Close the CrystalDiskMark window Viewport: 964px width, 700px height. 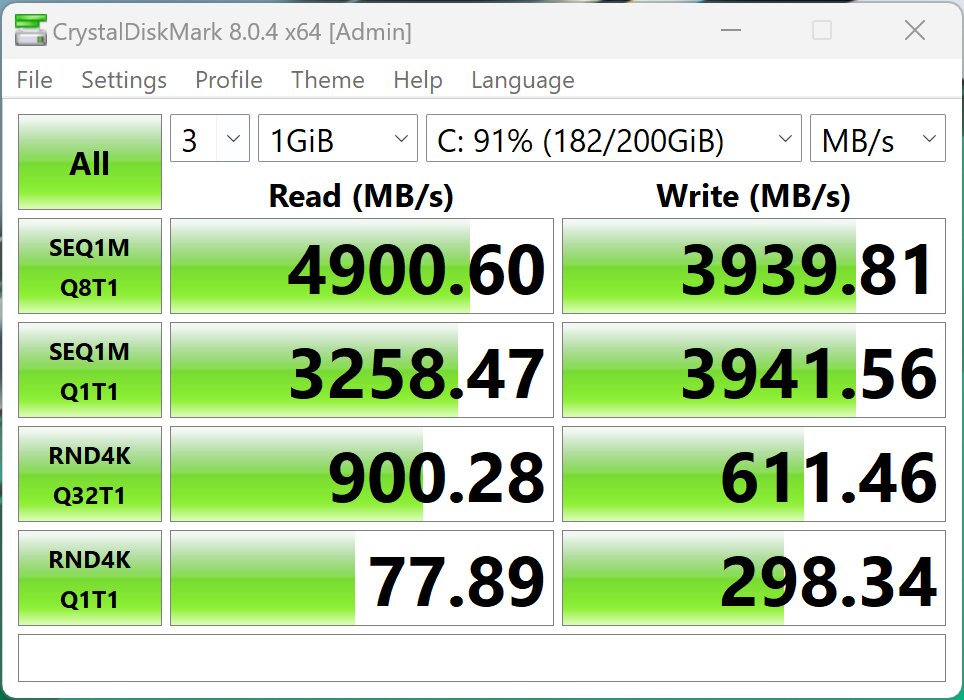point(915,30)
